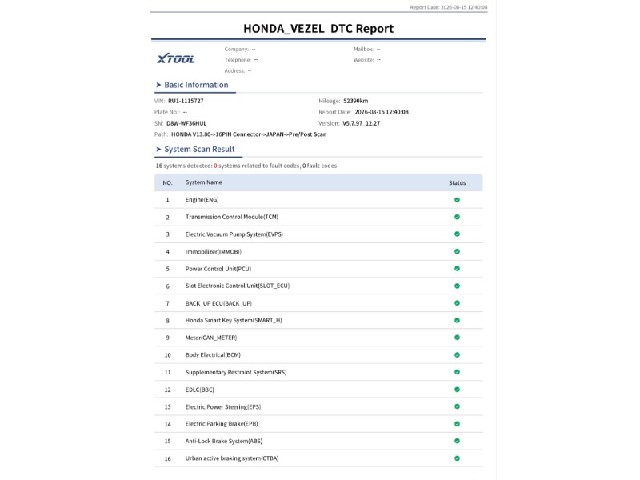
Task: Click the Address field label
Action: (235, 71)
